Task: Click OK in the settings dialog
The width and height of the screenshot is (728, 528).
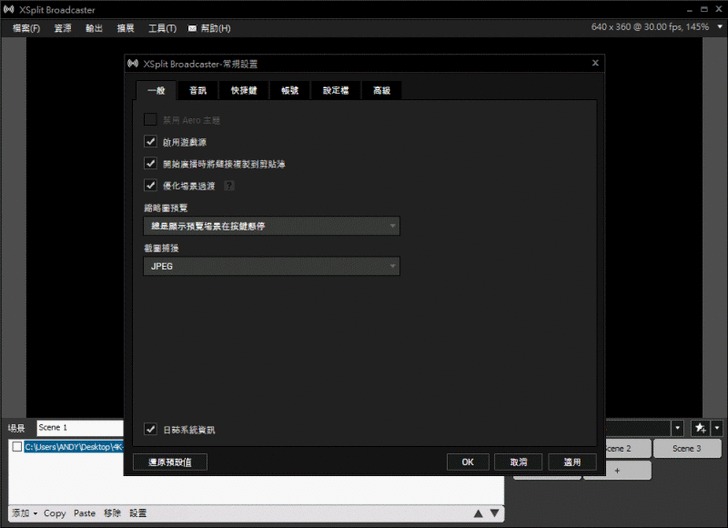Action: coord(468,462)
